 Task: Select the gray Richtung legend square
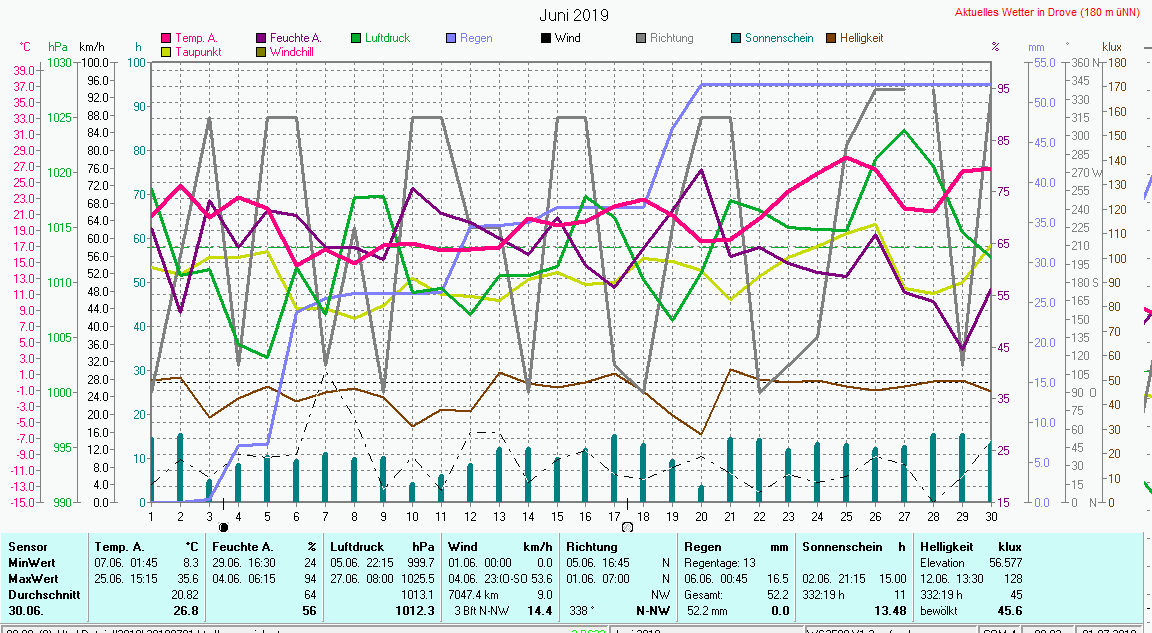click(641, 38)
